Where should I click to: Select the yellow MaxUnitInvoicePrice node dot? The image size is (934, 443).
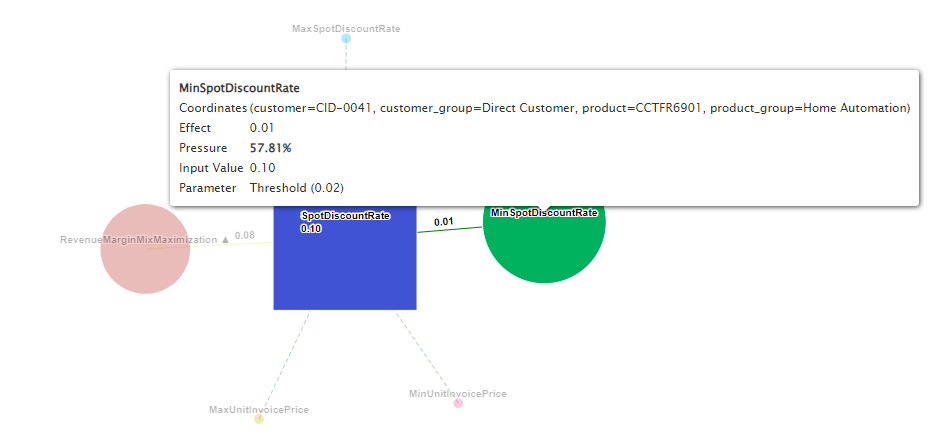(259, 419)
